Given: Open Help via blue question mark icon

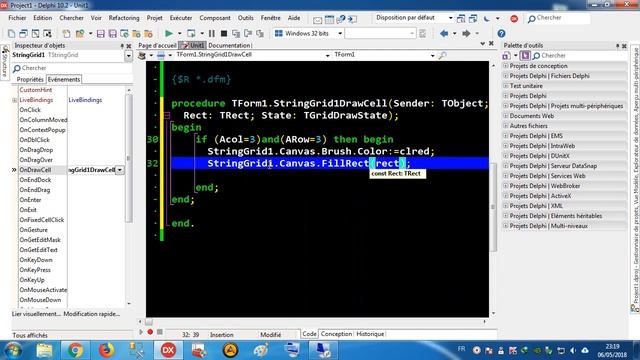Looking at the screenshot, I should (x=501, y=33).
